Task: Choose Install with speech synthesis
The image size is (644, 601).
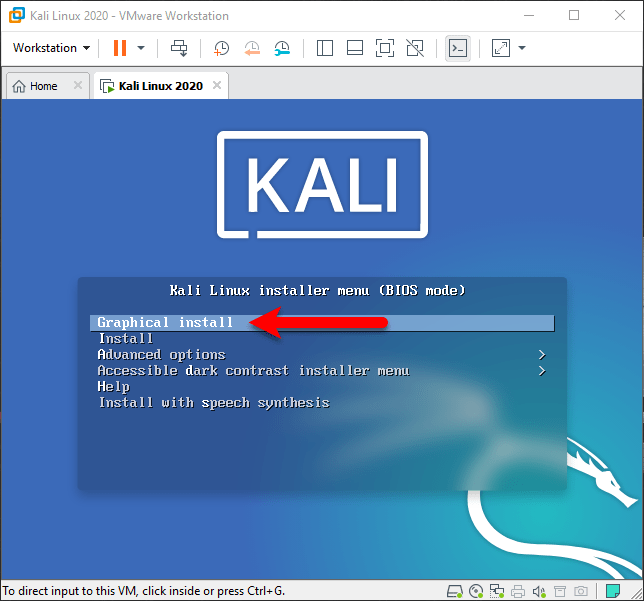Action: point(214,403)
